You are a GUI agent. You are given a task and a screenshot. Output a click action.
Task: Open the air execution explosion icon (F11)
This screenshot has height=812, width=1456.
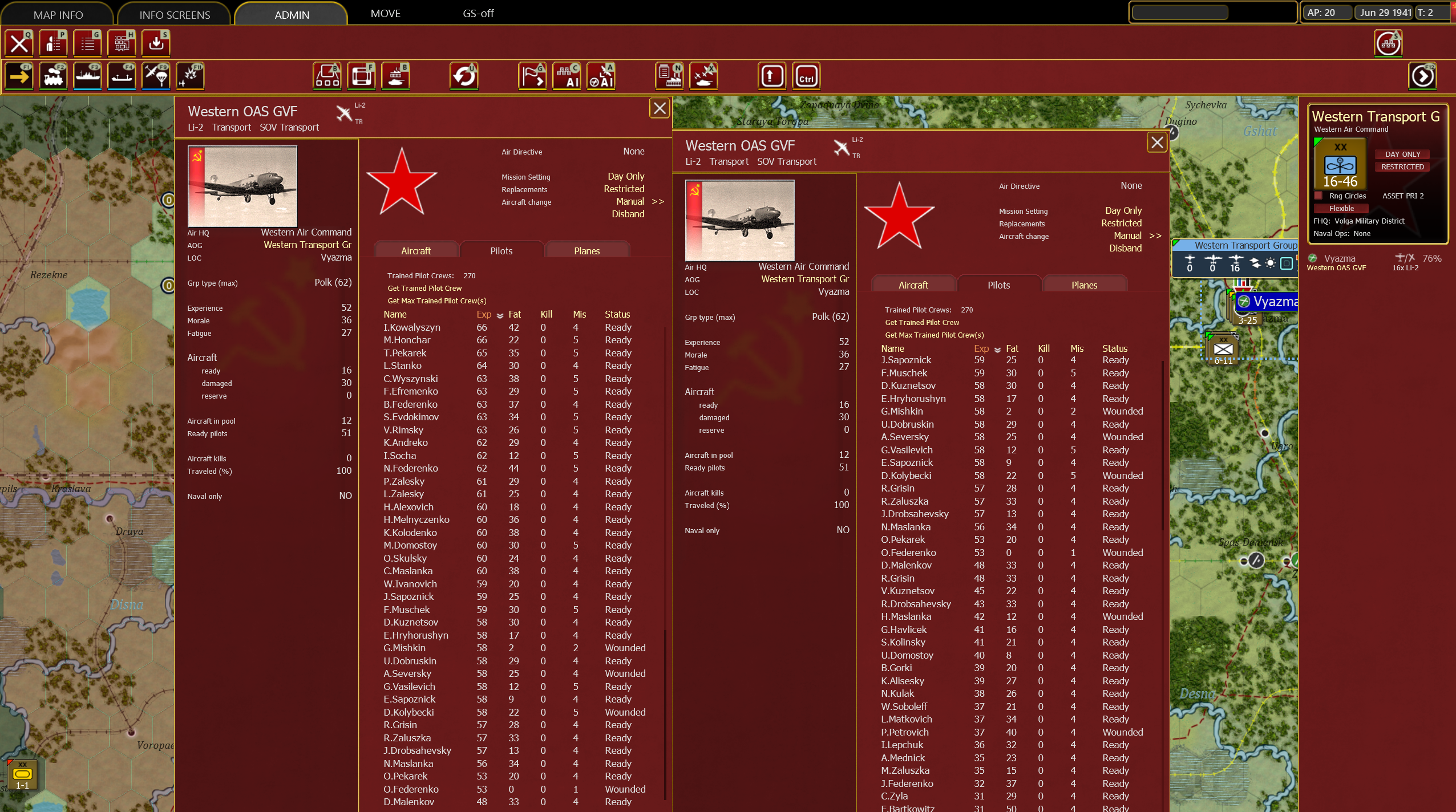pos(190,76)
